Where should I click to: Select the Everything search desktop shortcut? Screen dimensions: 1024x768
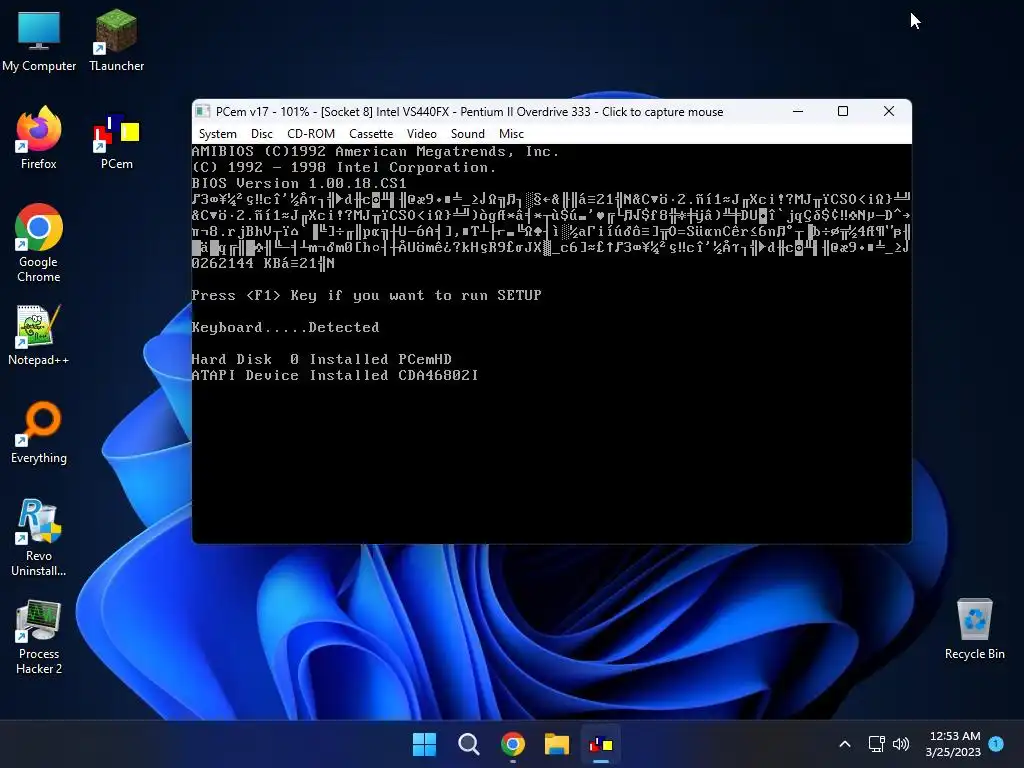click(x=39, y=432)
